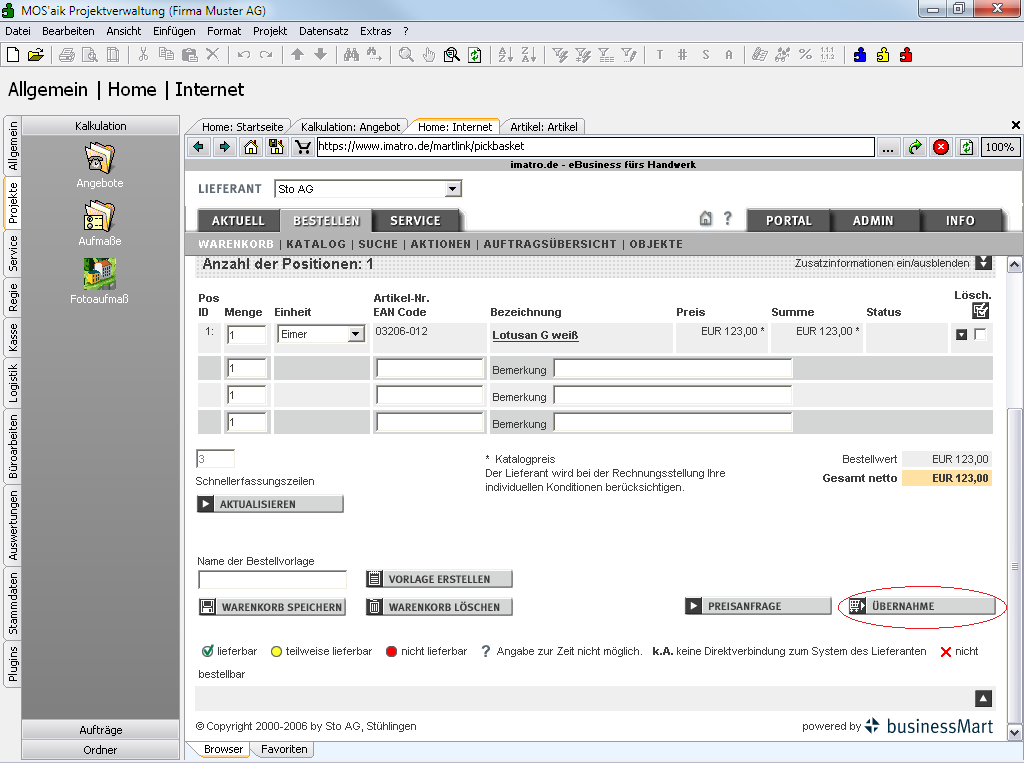Click the 100% zoom button
The width and height of the screenshot is (1024, 764).
tap(999, 147)
